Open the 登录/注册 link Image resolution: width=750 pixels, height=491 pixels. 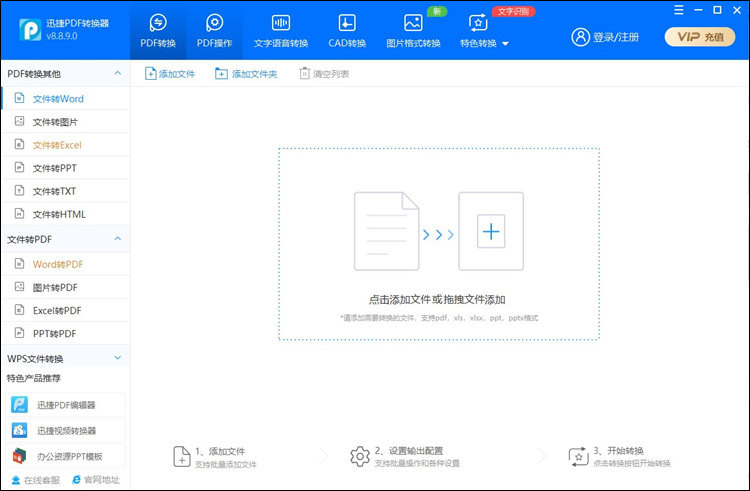click(616, 37)
